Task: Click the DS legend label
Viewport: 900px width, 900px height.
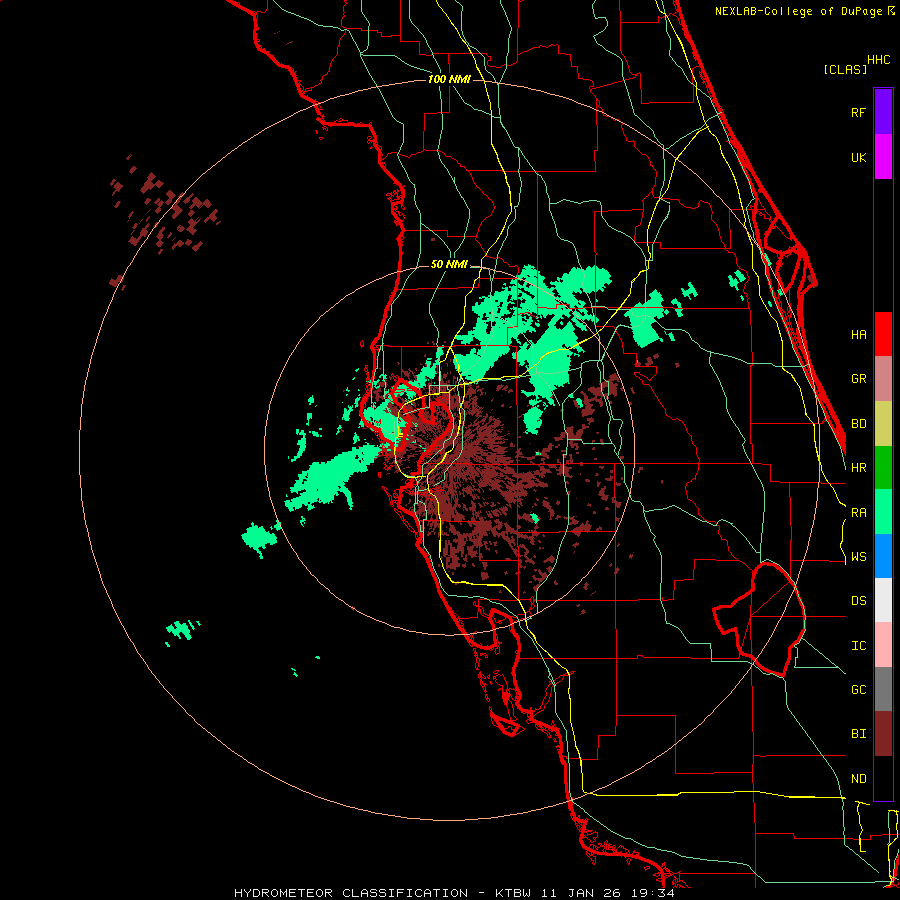Action: (858, 601)
